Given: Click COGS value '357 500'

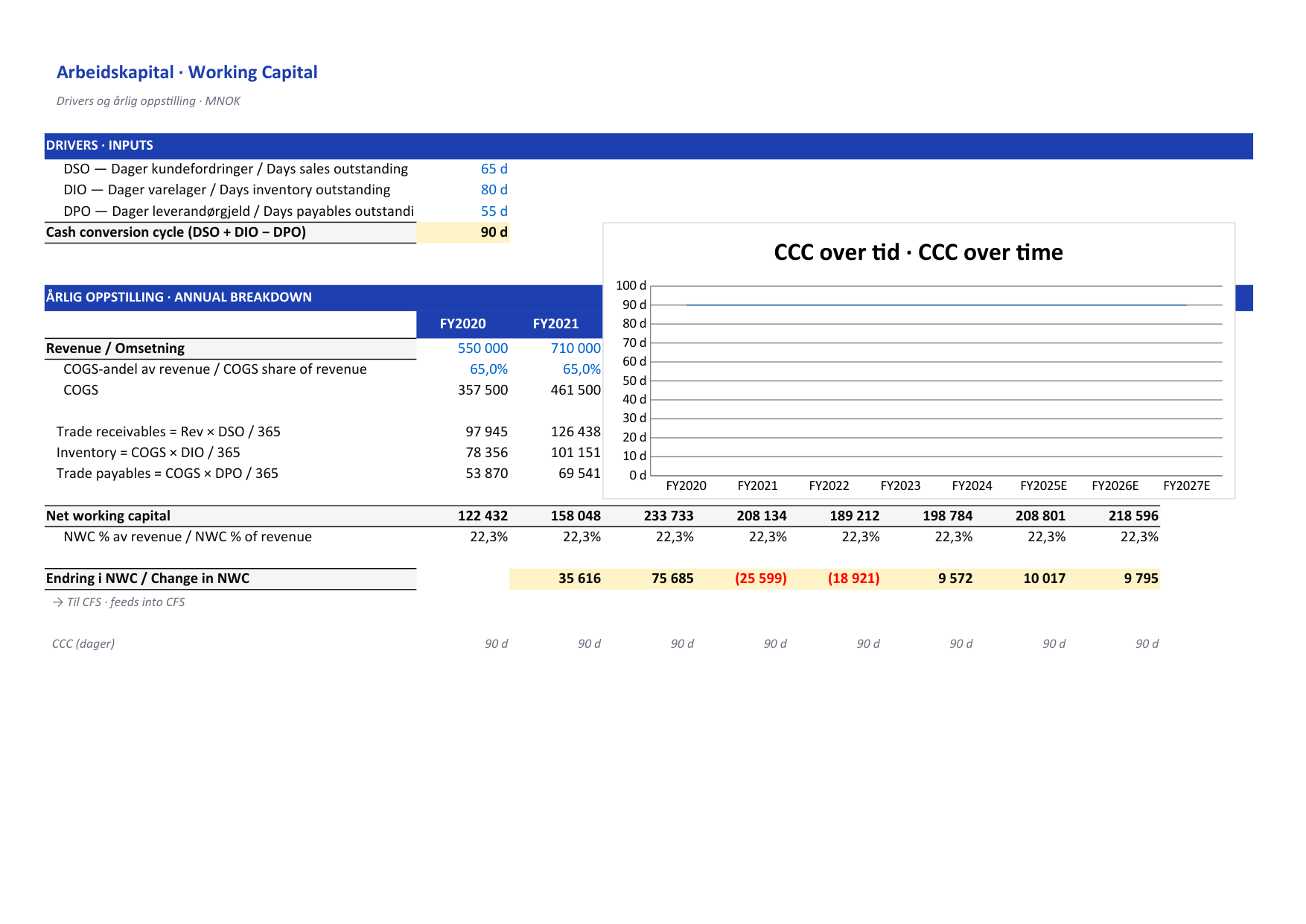Looking at the screenshot, I should pyautogui.click(x=482, y=390).
